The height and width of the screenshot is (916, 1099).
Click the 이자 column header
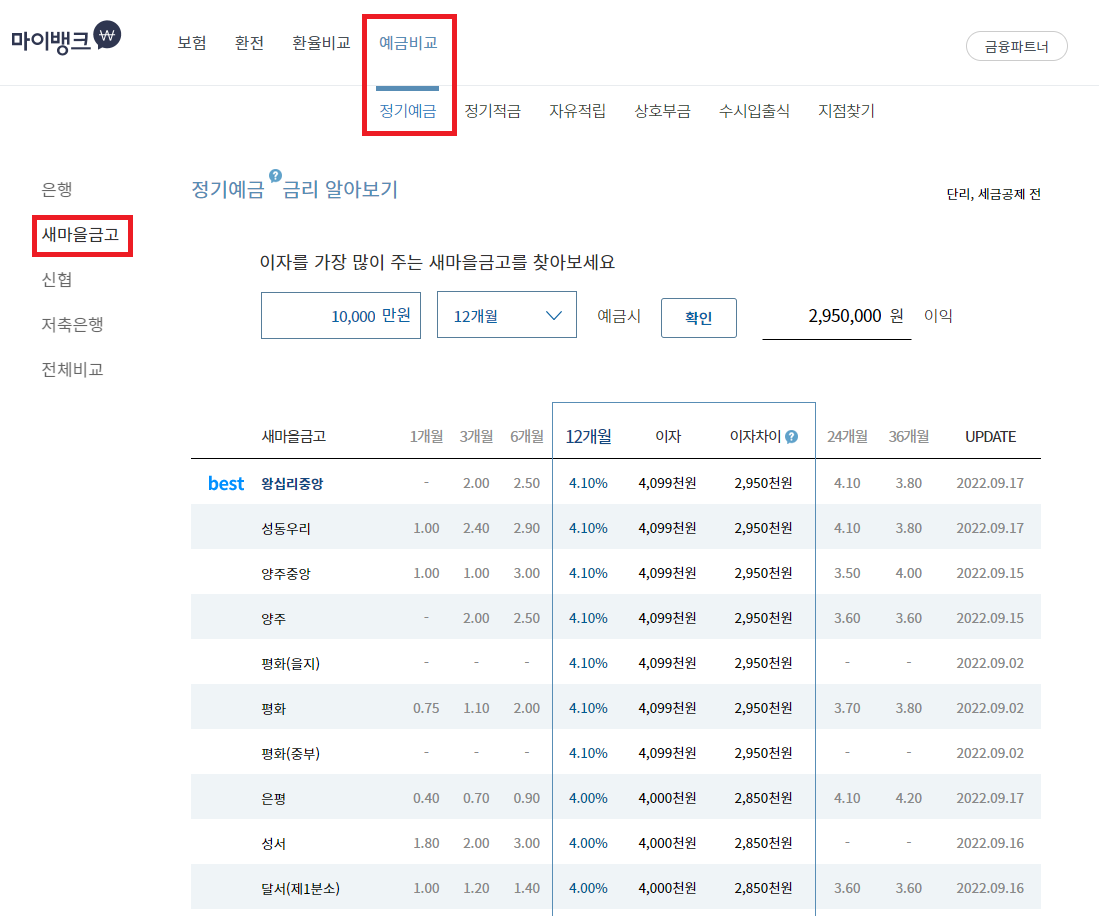point(668,437)
